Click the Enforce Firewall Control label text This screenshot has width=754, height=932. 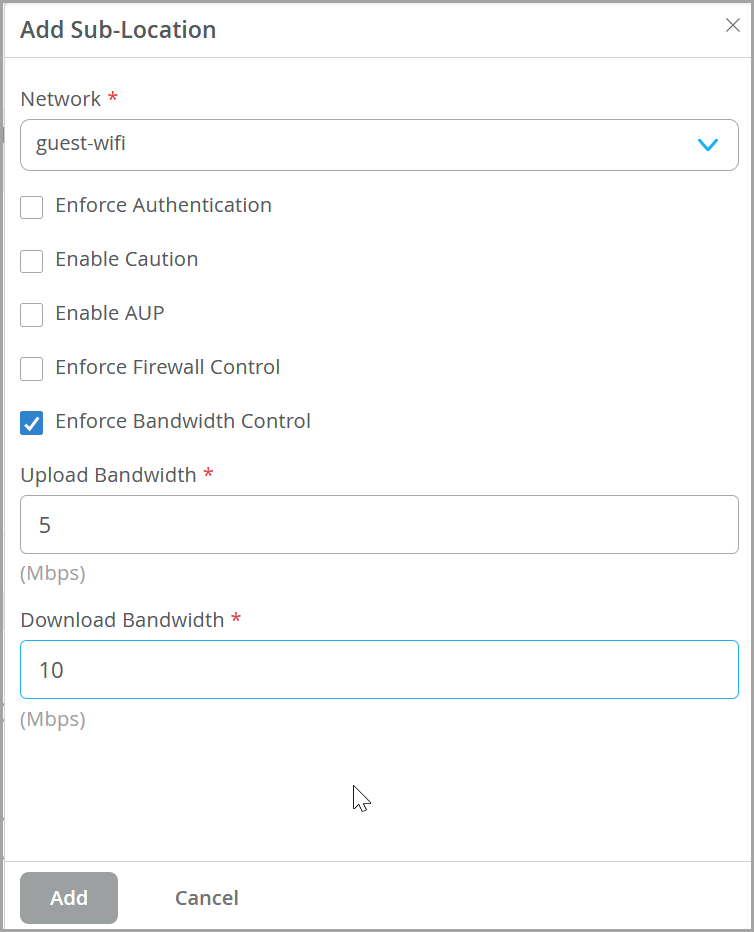168,367
